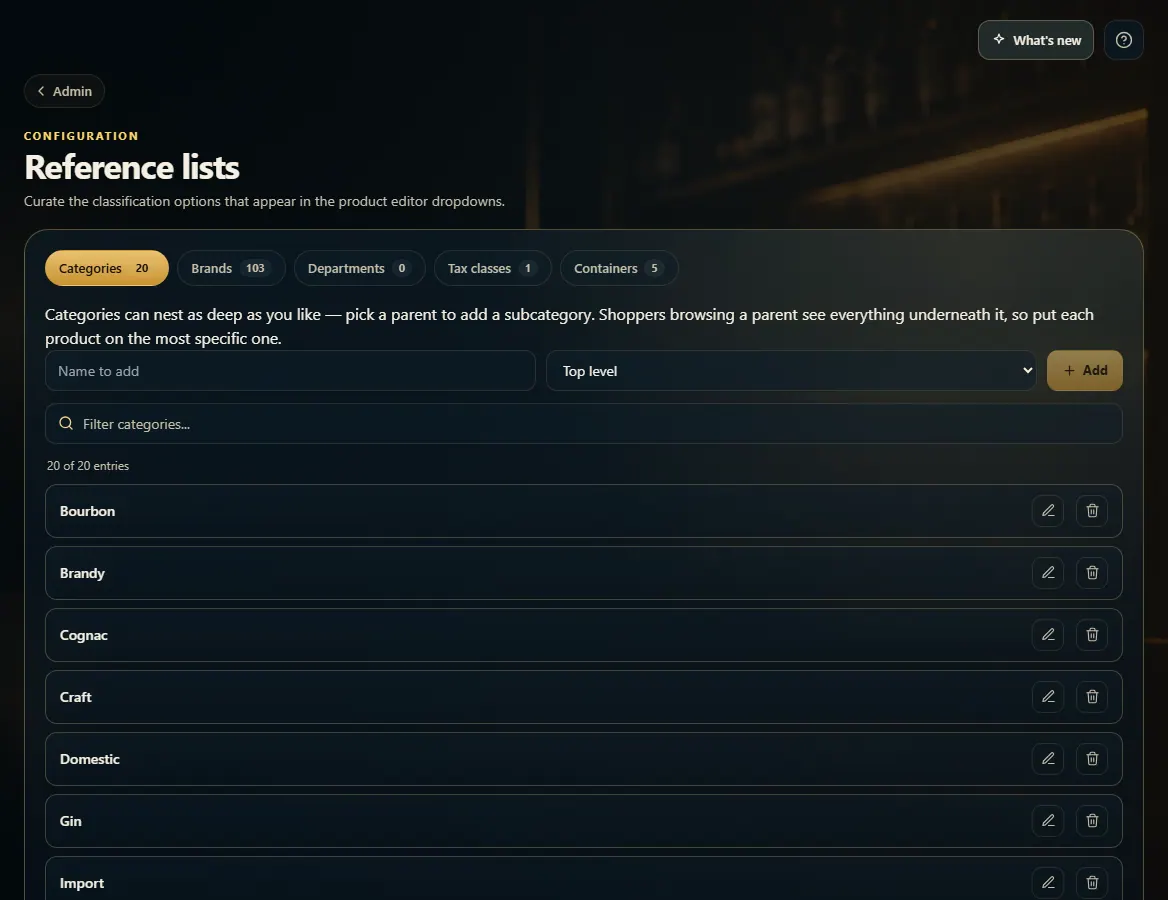
Task: Edit the Cognac category
Action: [1047, 635]
